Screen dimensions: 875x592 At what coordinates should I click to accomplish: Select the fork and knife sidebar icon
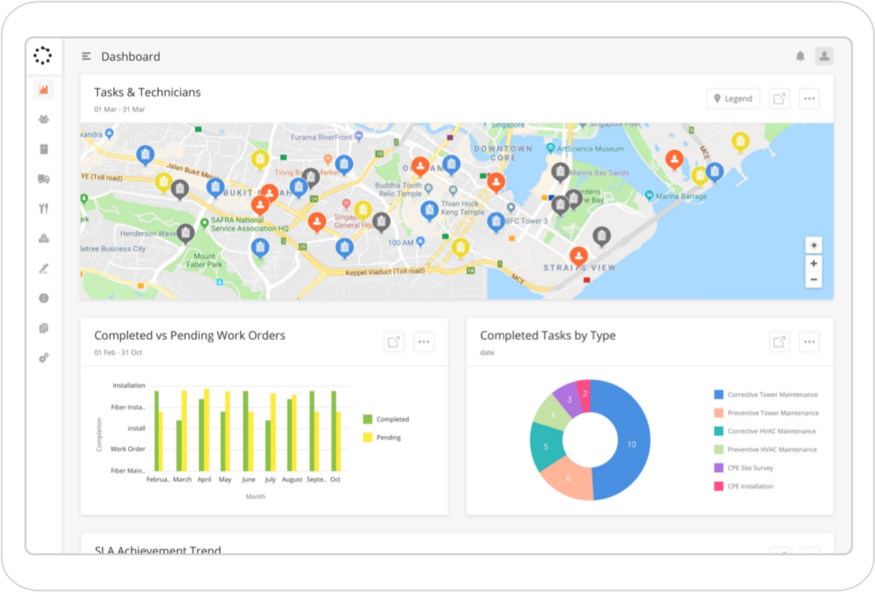(x=43, y=209)
